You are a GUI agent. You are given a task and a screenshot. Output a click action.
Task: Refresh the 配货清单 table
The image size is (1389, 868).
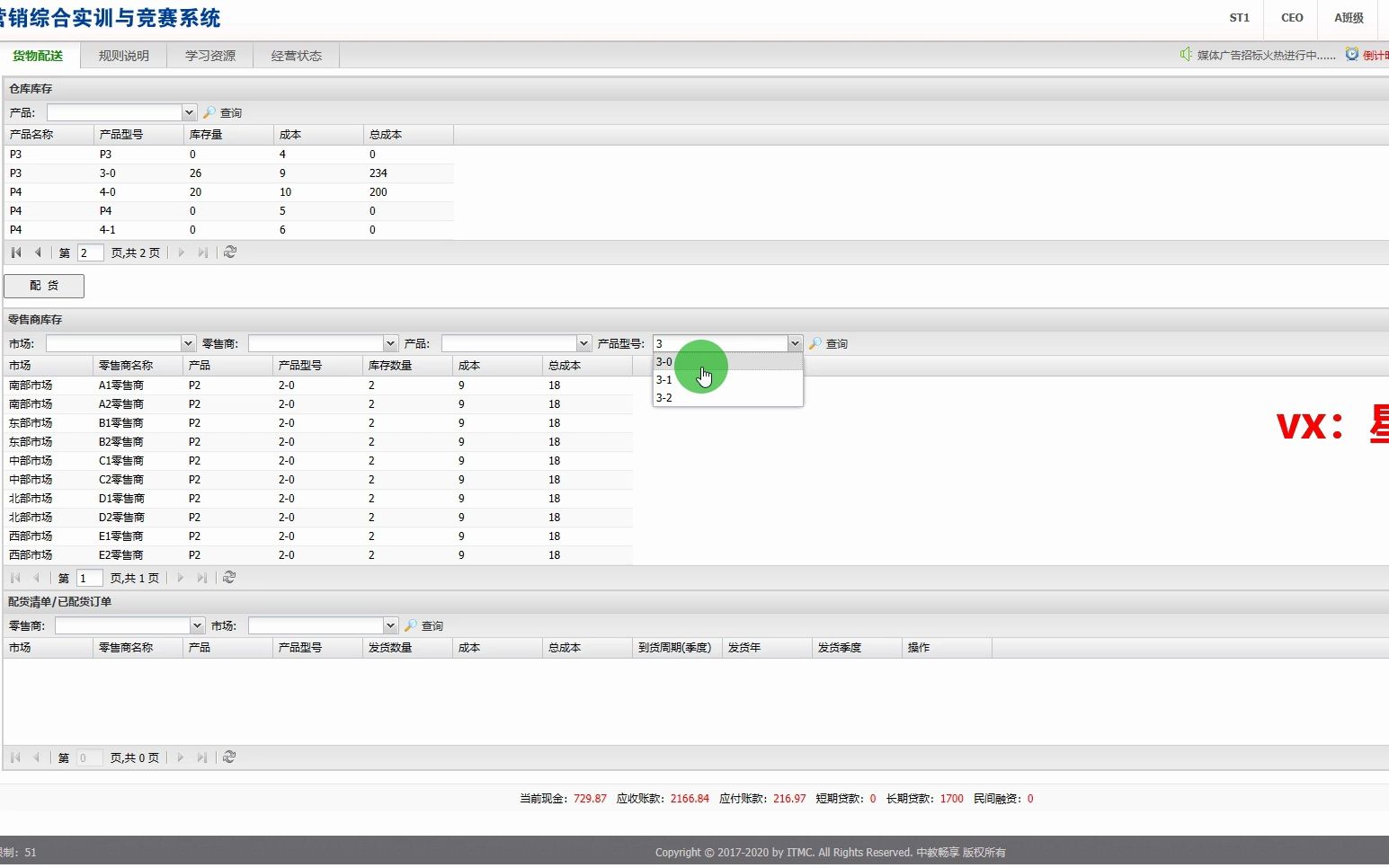click(x=229, y=757)
